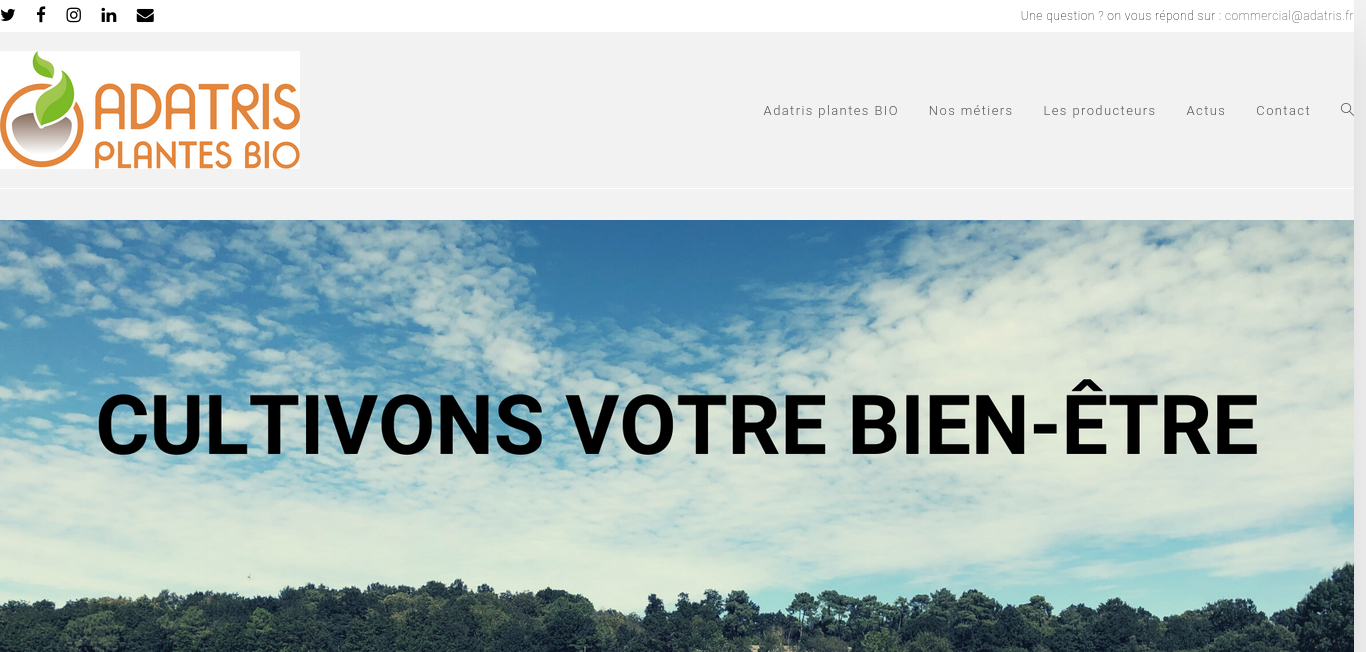Open the Twitter social link
Viewport: 1366px width, 652px height.
coord(8,15)
